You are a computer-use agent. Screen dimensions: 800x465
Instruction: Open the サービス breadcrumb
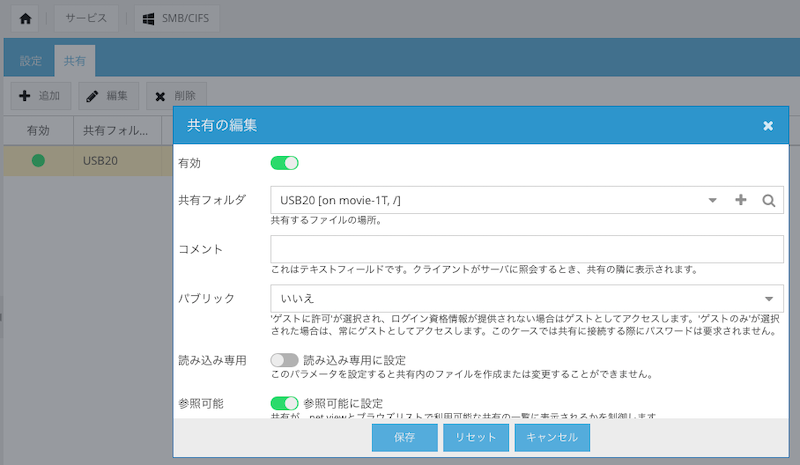click(86, 18)
